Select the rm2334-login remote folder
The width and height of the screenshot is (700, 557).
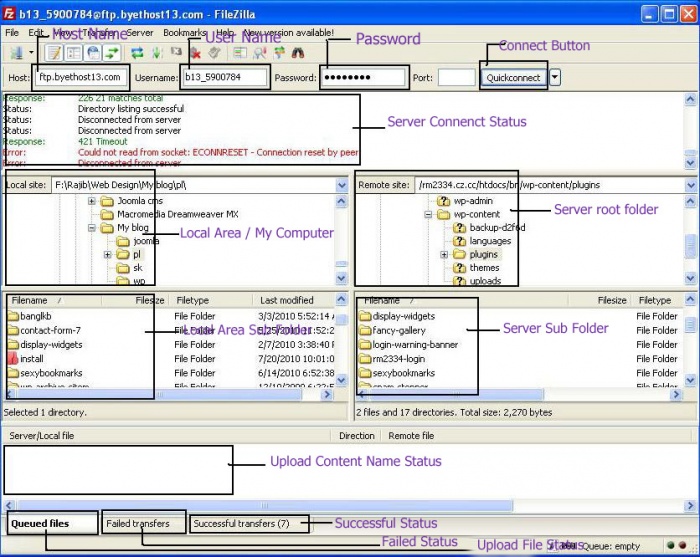click(399, 358)
